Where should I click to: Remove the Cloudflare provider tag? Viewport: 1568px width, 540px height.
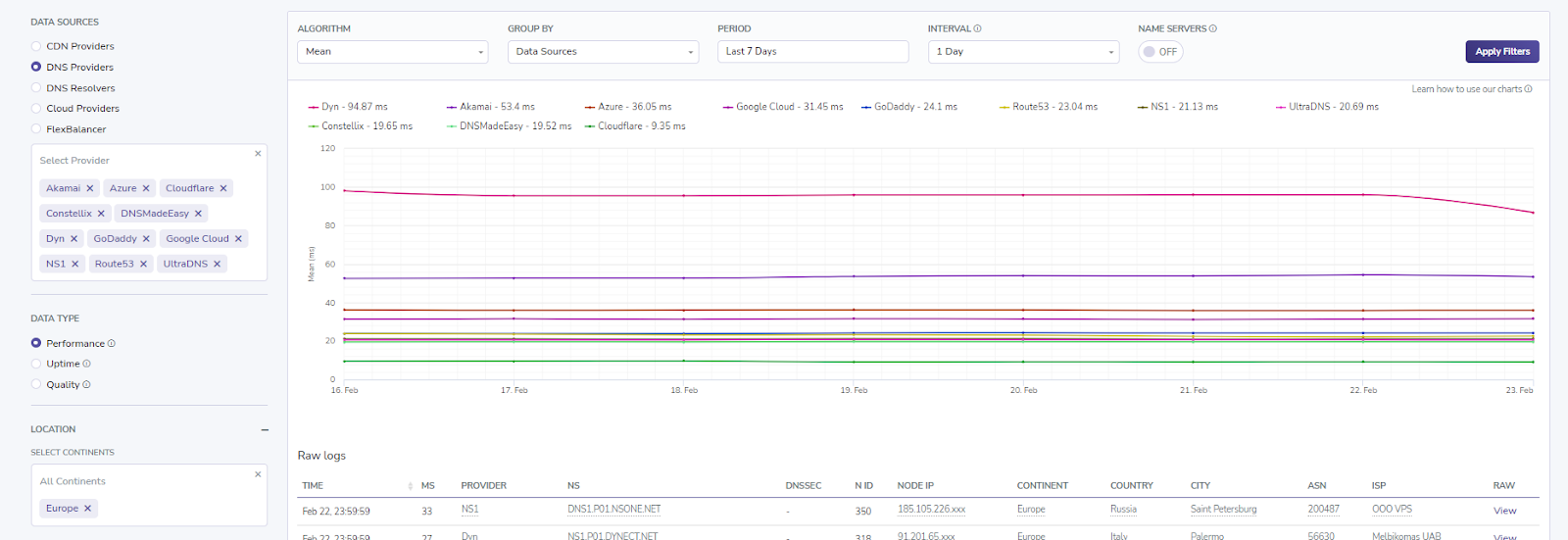[x=223, y=188]
